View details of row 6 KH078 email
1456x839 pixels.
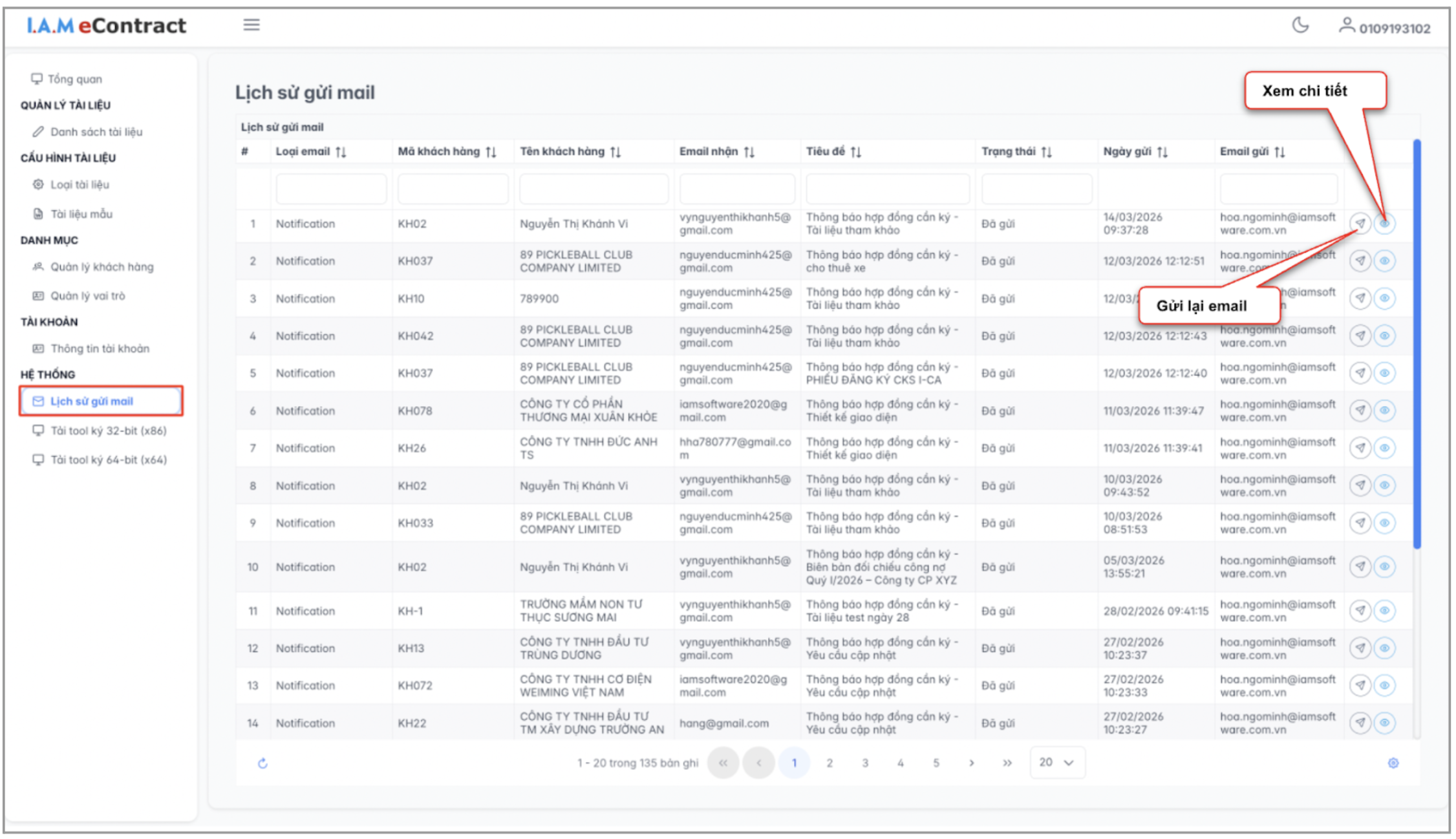[1384, 410]
